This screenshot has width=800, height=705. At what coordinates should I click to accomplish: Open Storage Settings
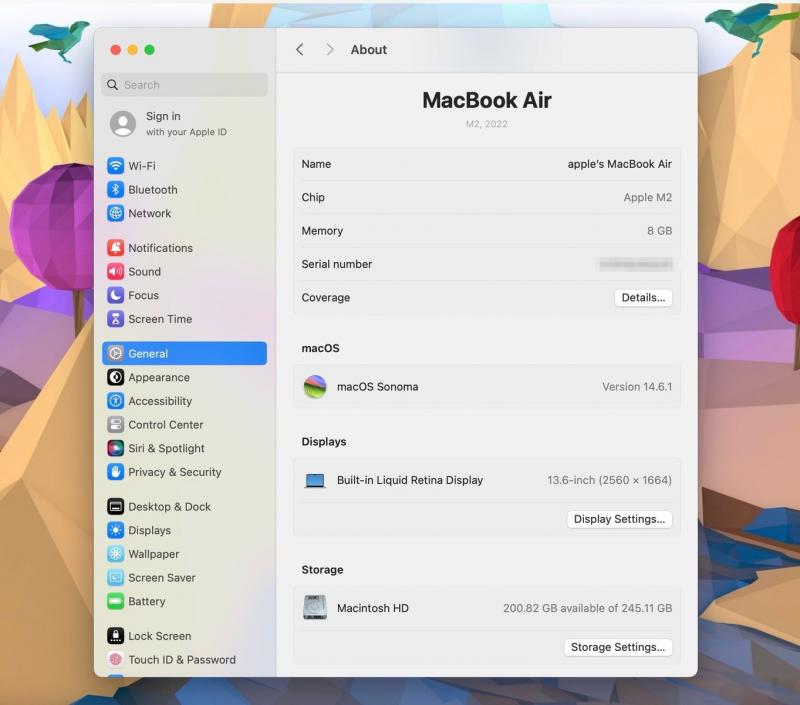[618, 647]
